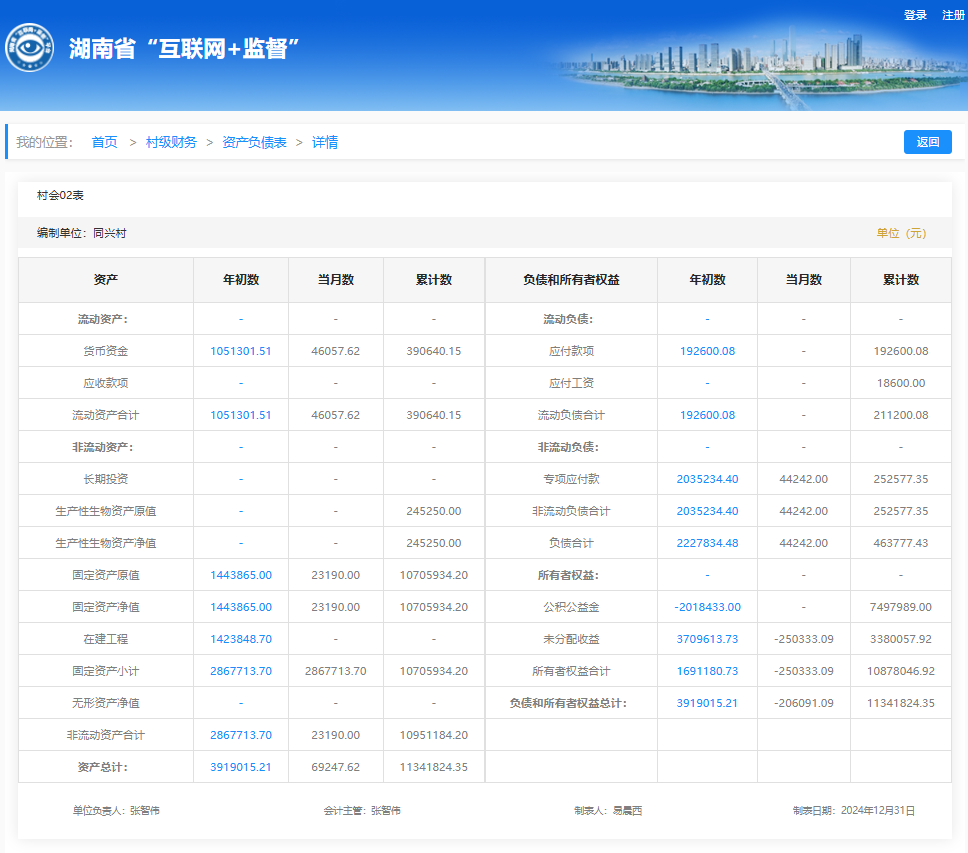This screenshot has height=853, width=968.
Task: Select 货币资金 cumulative value 390640.15
Action: 433,351
